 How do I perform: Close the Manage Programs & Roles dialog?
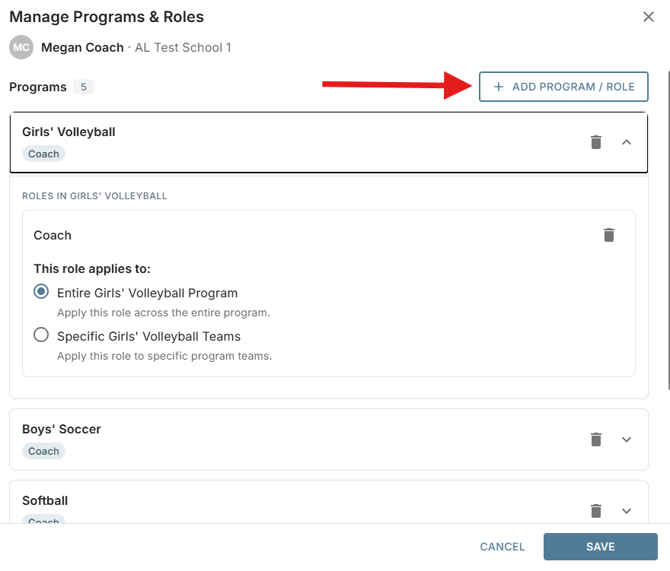click(x=648, y=17)
